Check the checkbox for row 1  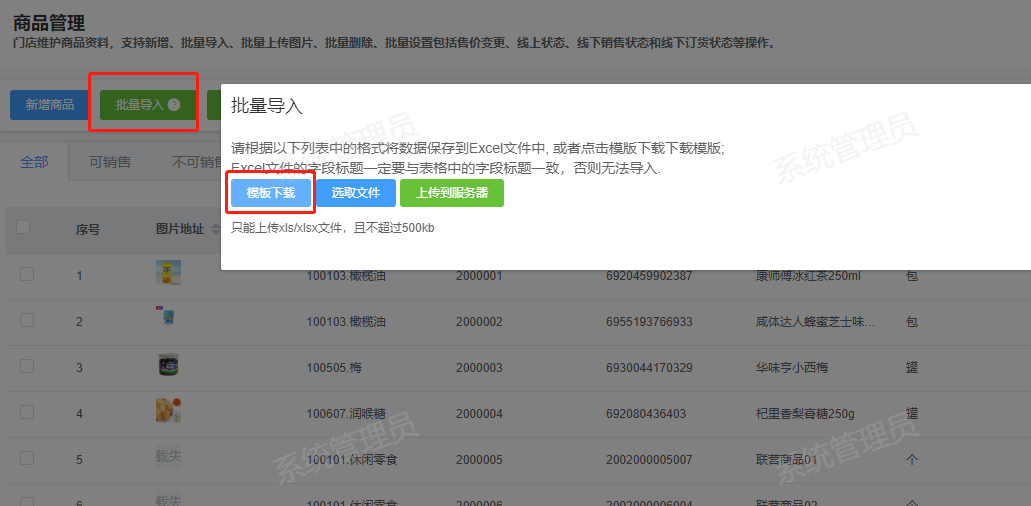(27, 274)
